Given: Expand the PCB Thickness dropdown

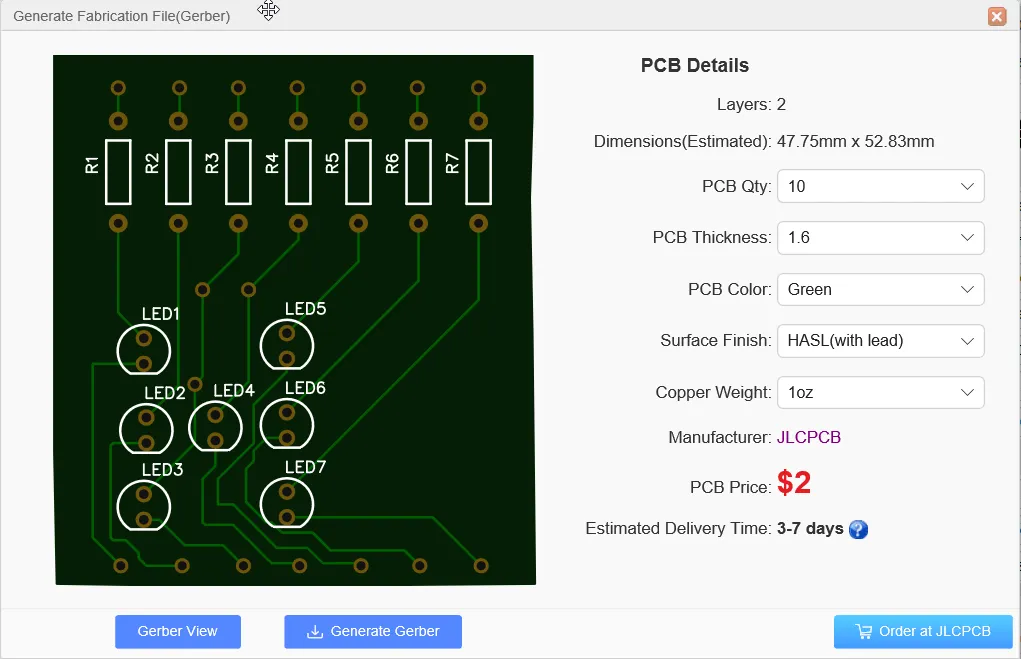Looking at the screenshot, I should pos(880,238).
